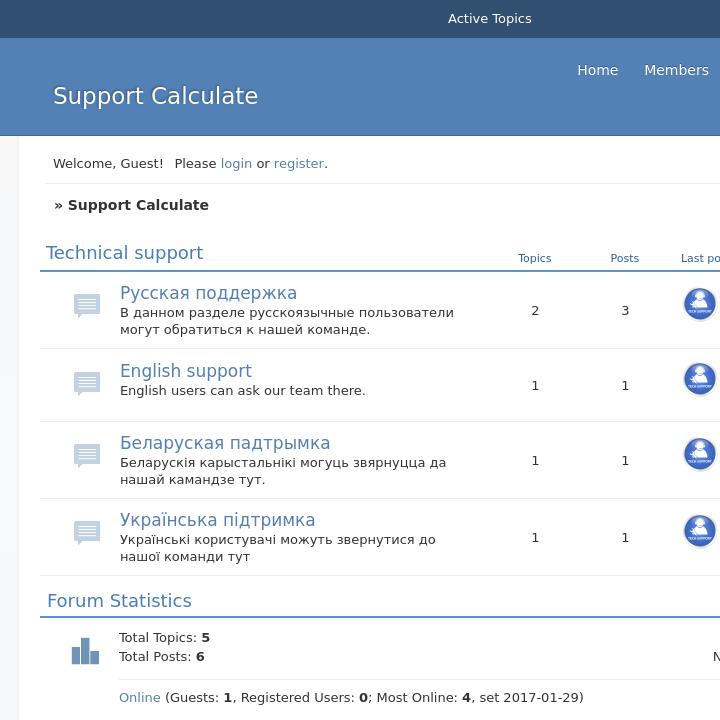Open the Беларуская падтрымка forum

point(225,443)
